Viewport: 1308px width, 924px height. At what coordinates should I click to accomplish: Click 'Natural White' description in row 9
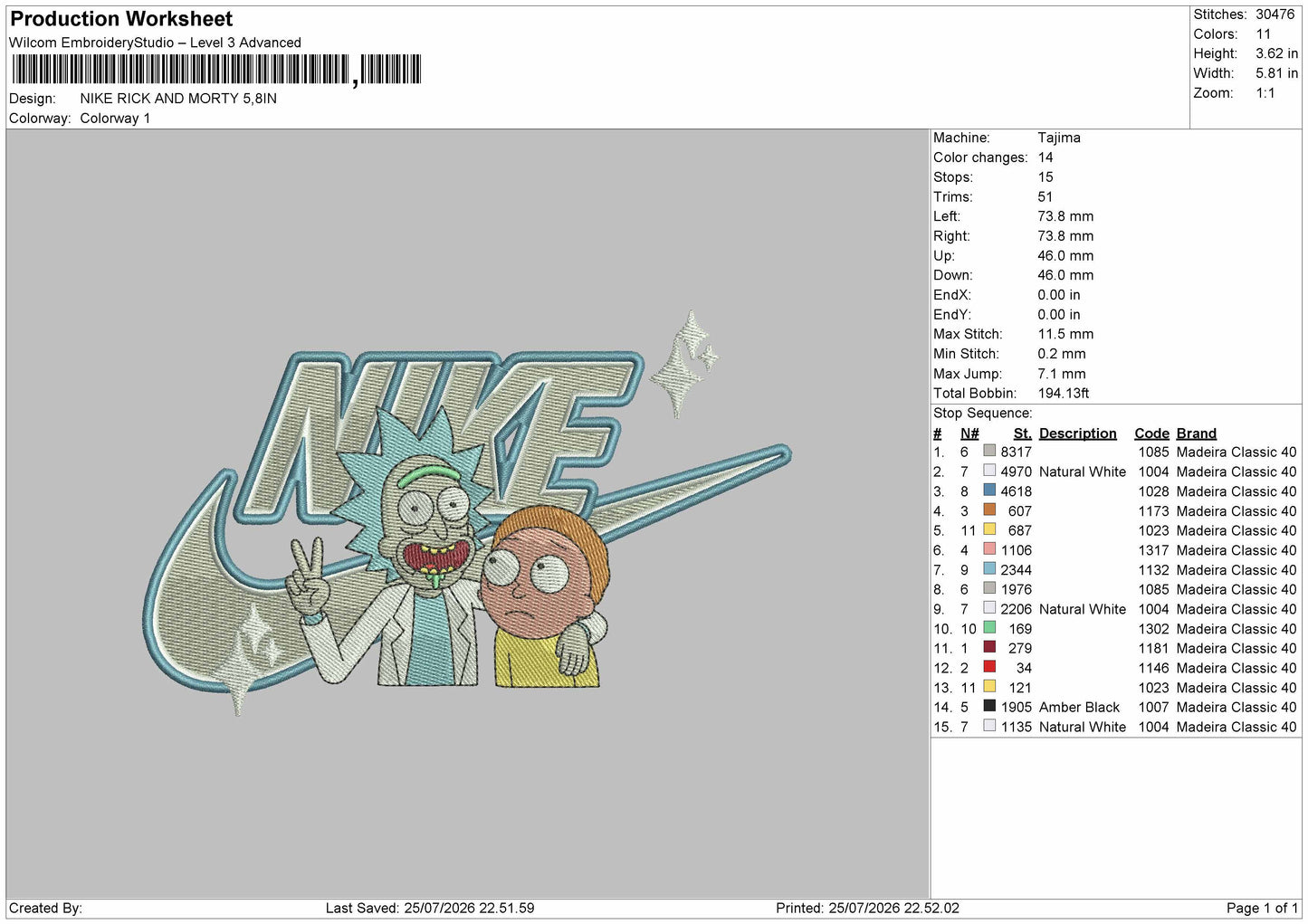click(1083, 609)
